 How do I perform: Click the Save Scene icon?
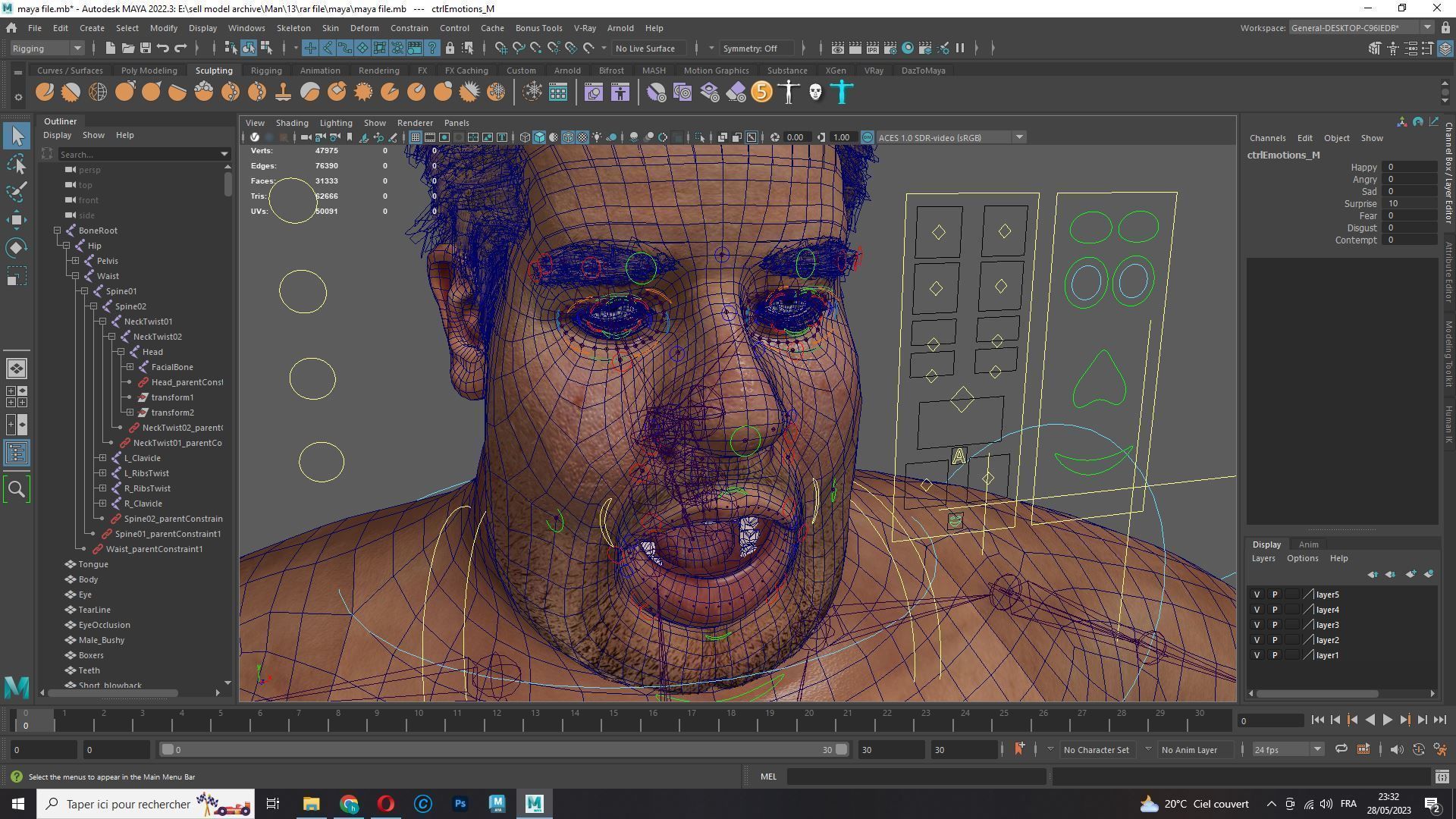click(145, 49)
